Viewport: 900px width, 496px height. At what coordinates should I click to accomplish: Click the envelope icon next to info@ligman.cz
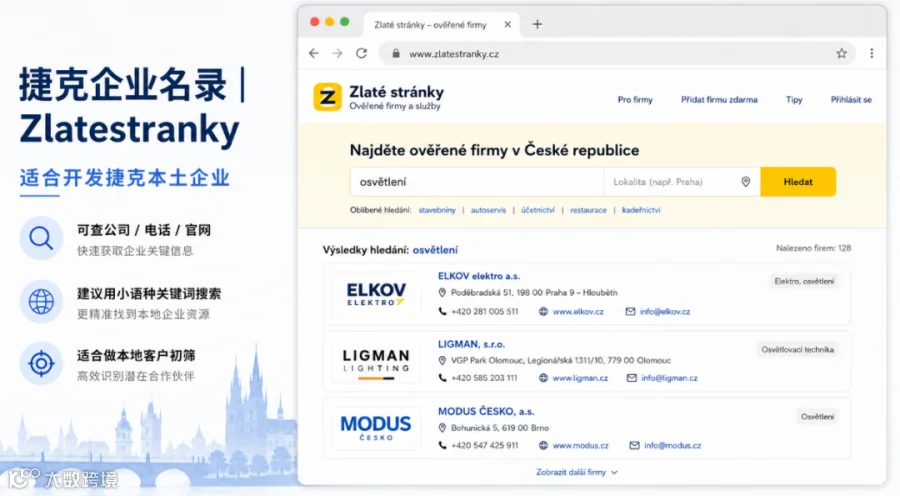[x=631, y=378]
